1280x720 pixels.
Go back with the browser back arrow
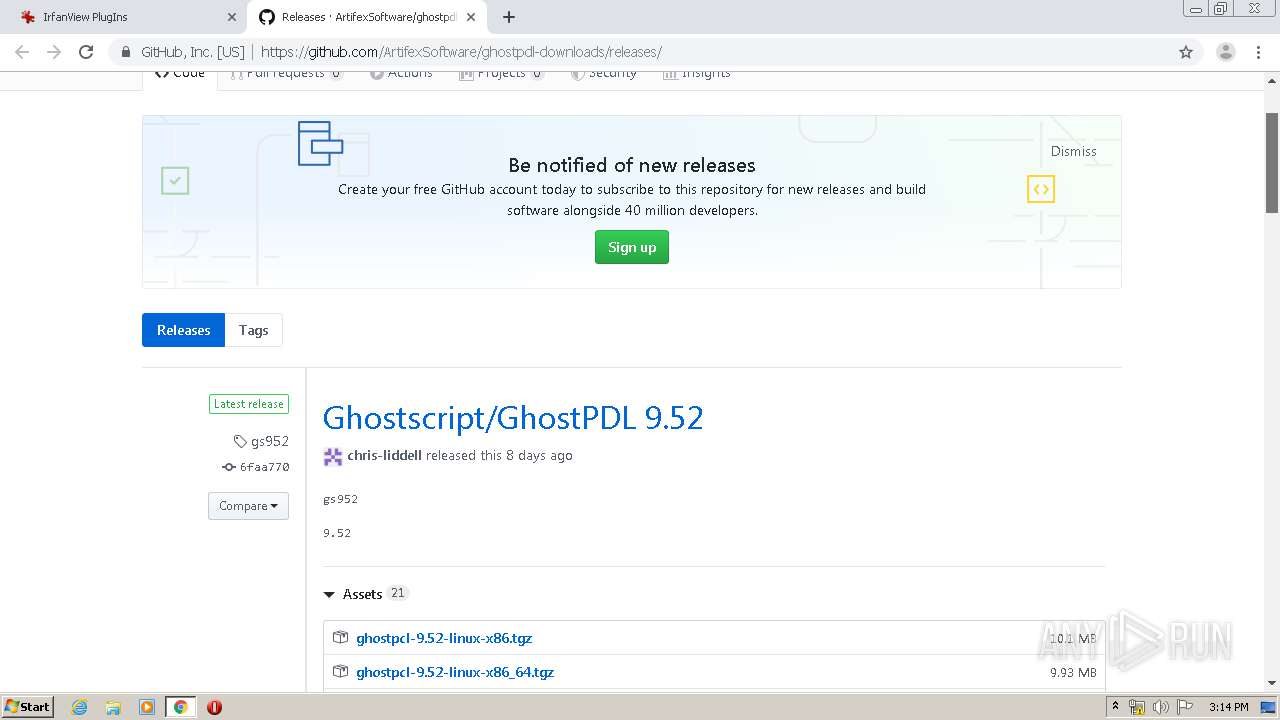click(22, 52)
